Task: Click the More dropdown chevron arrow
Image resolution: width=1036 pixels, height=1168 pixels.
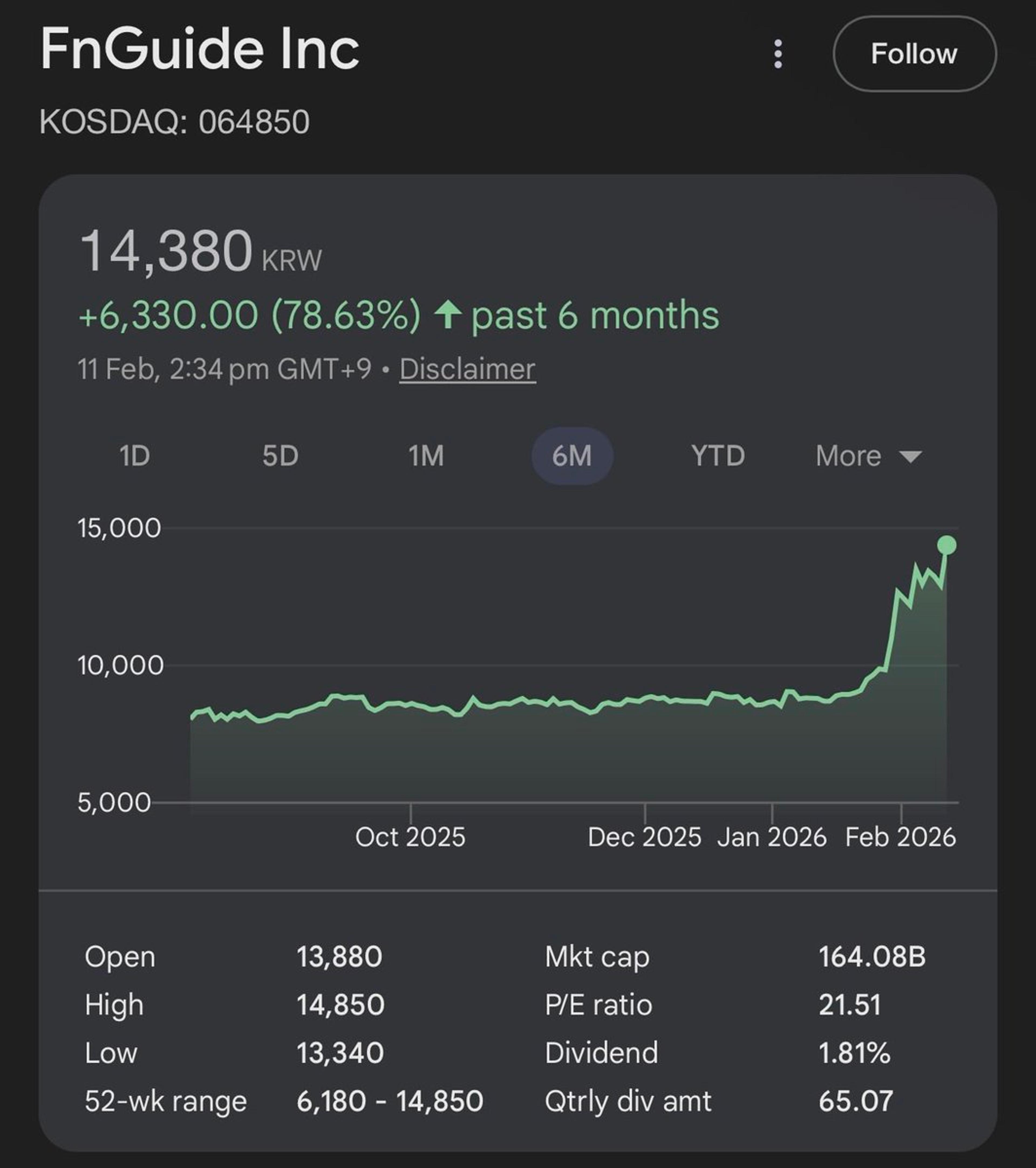Action: click(910, 457)
